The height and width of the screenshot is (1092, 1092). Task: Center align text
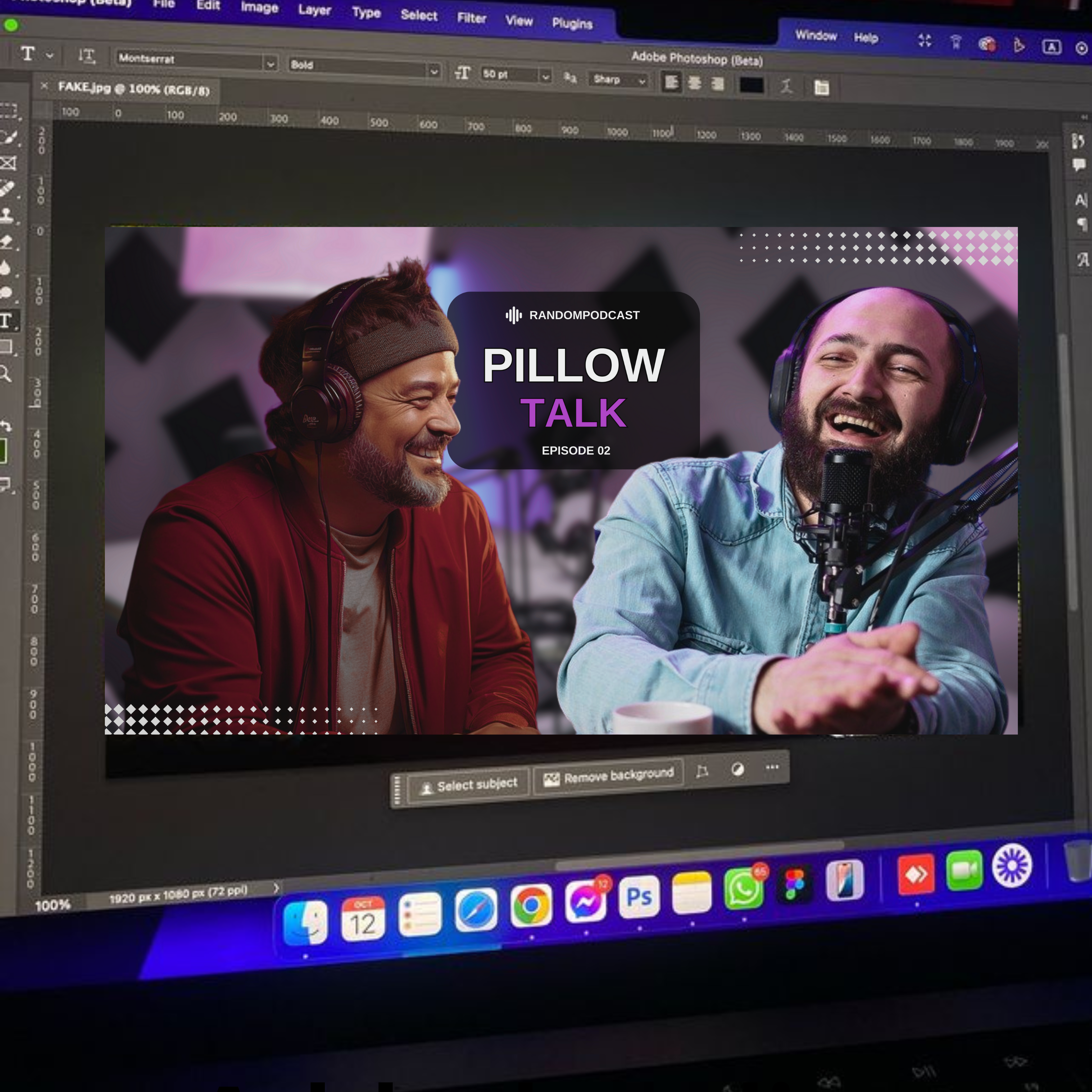click(x=695, y=84)
